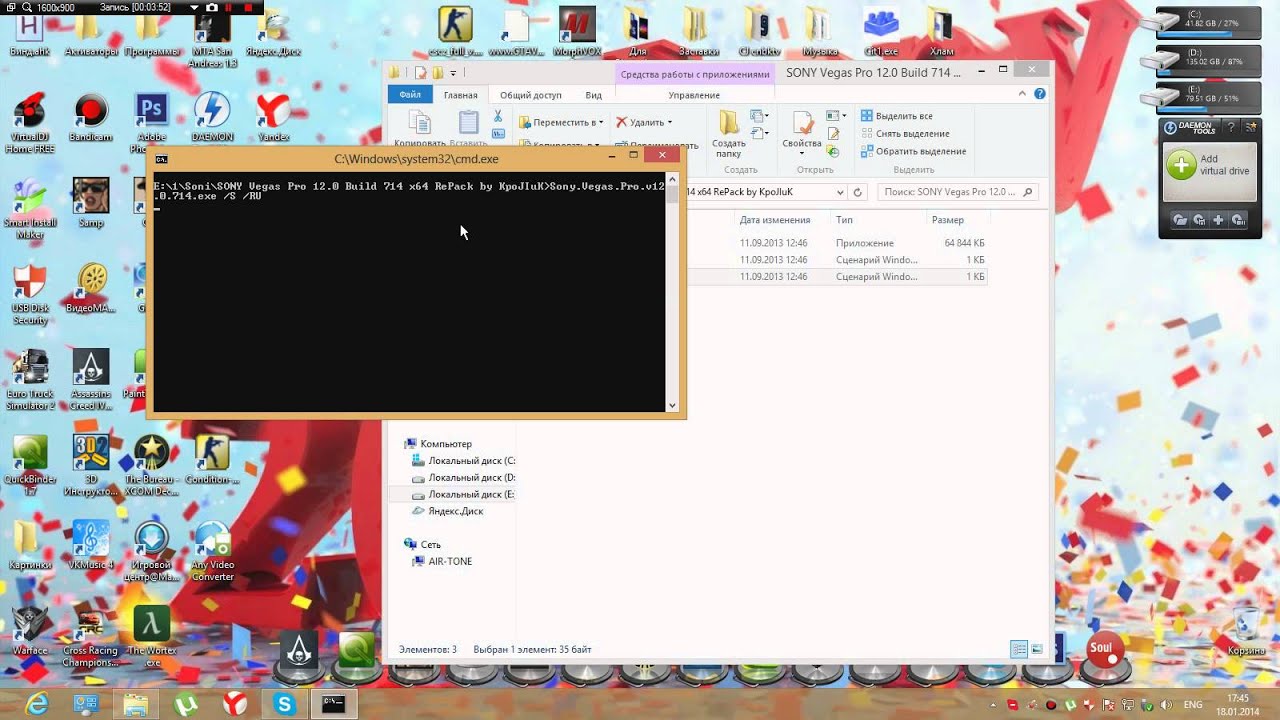Open uTorrent from taskbar
The image size is (1280, 720).
[x=185, y=704]
